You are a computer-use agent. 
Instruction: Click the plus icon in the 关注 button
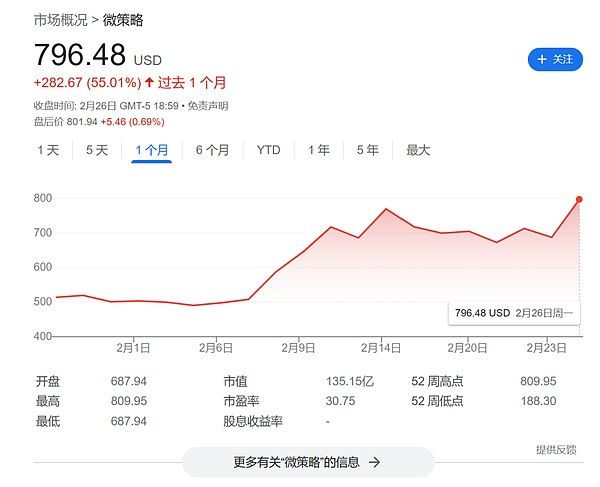(542, 60)
